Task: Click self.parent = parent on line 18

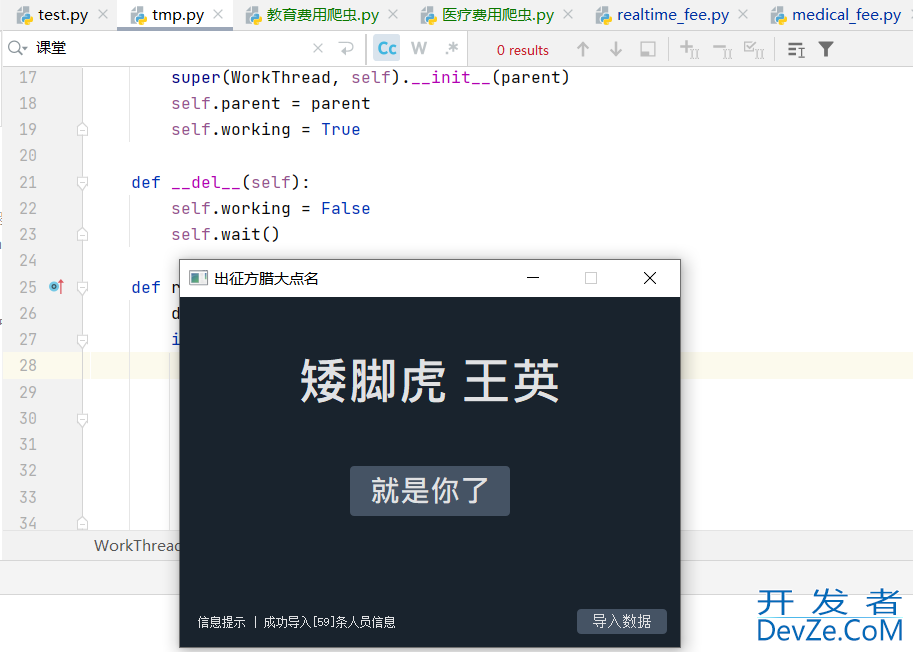Action: point(271,104)
